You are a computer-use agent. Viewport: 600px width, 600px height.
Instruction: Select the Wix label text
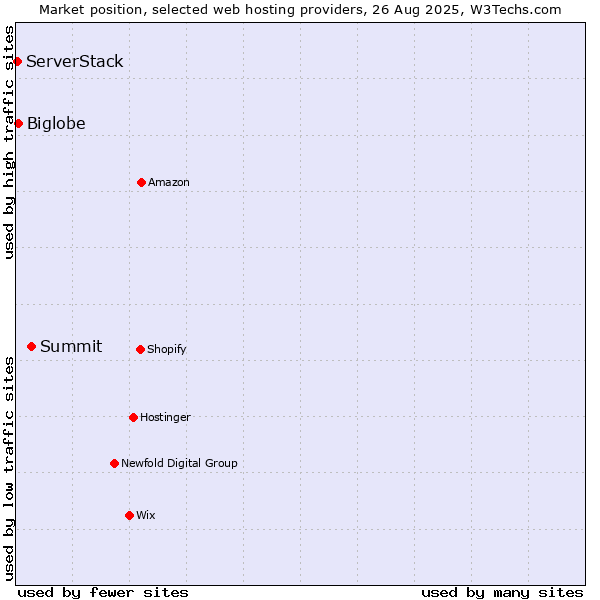(146, 515)
